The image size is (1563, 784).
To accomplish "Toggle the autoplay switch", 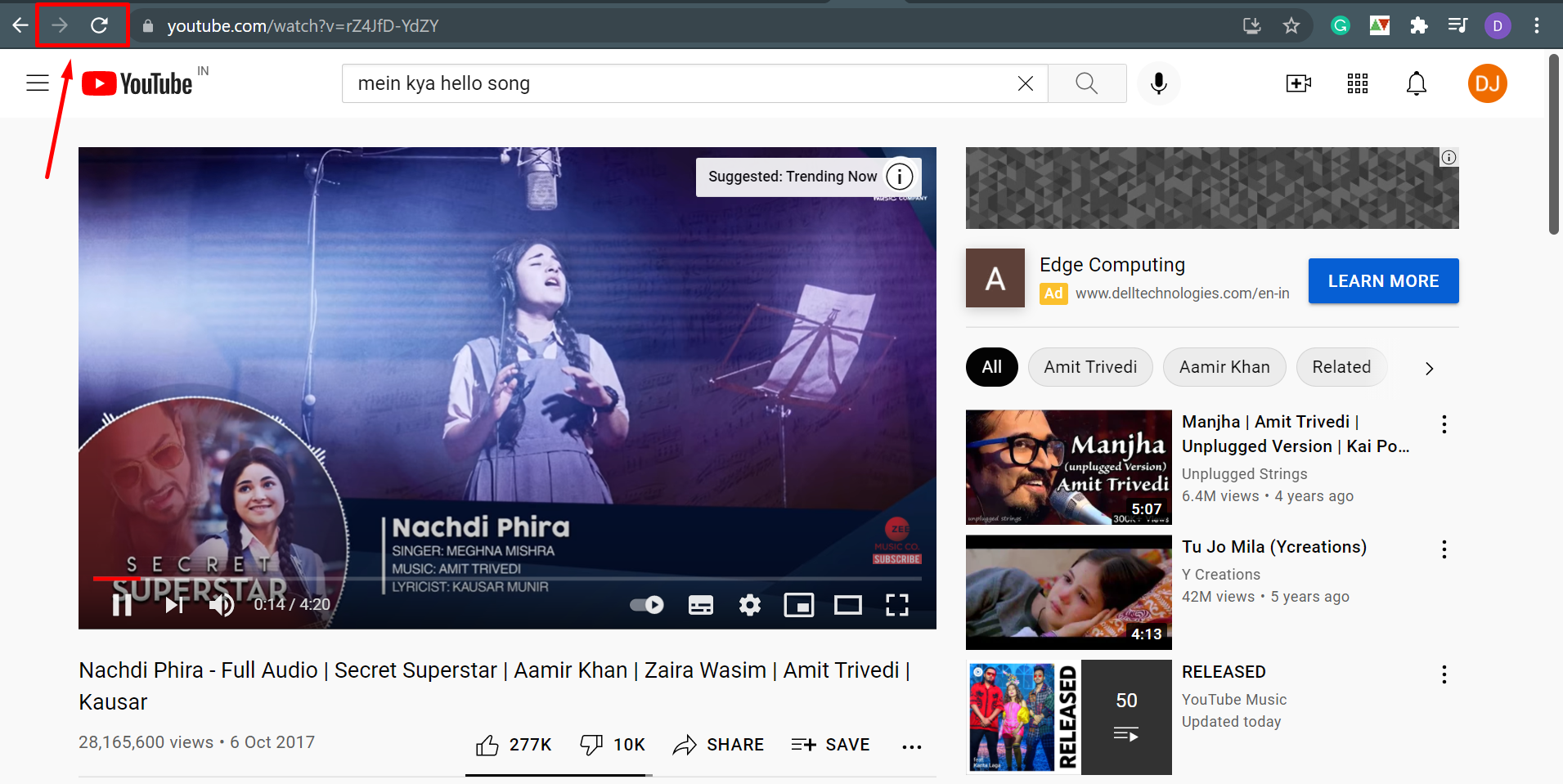I will click(647, 605).
